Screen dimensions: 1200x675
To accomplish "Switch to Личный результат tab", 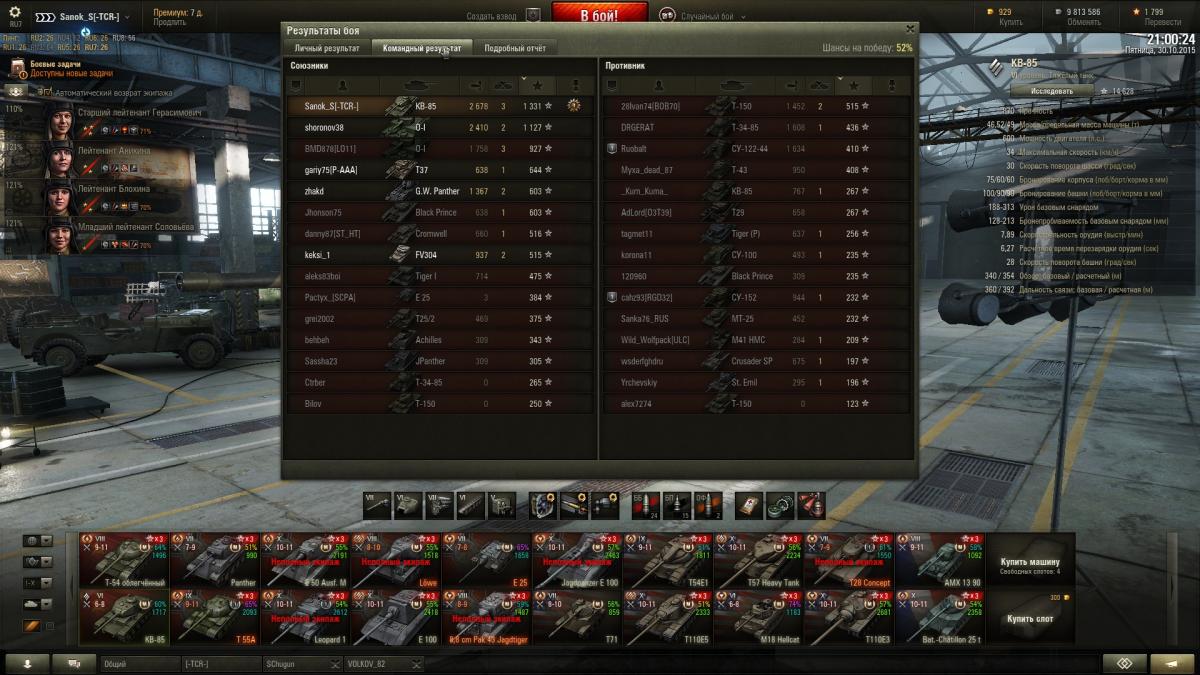I will (327, 48).
